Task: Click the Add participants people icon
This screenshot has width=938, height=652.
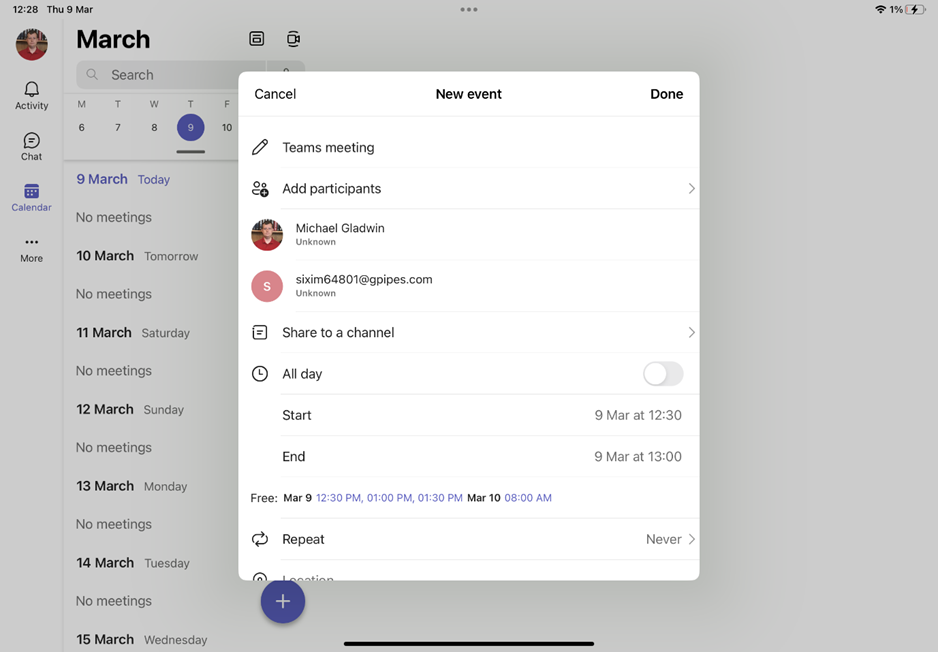Action: [260, 188]
